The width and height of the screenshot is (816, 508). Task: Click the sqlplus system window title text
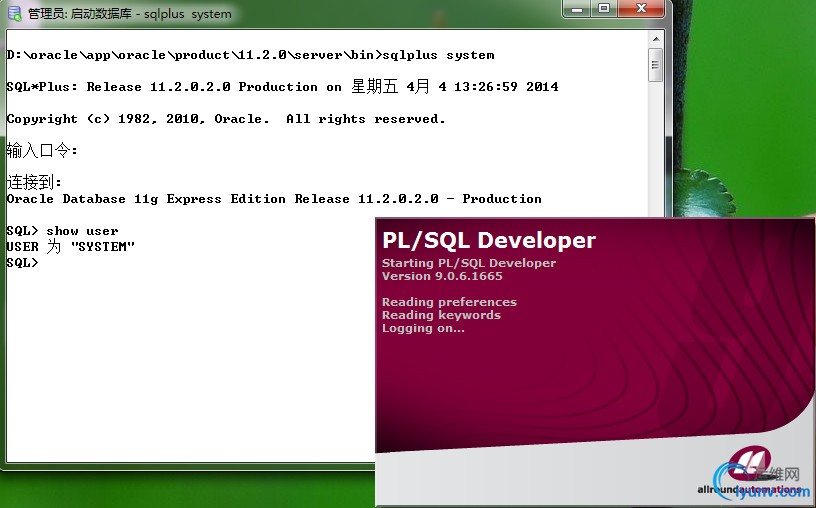(x=130, y=14)
